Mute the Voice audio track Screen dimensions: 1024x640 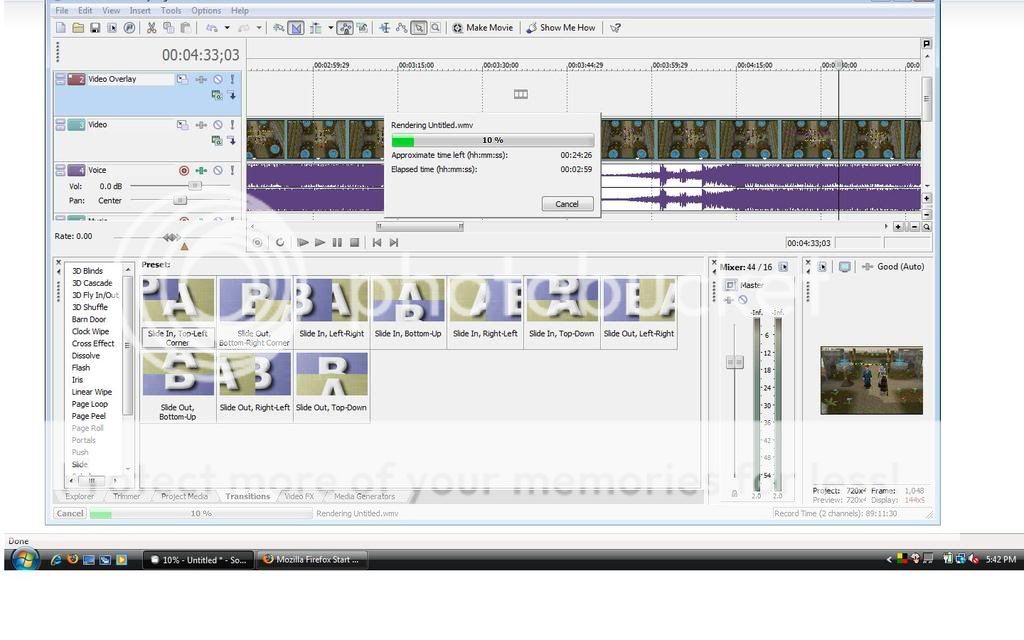coord(217,171)
